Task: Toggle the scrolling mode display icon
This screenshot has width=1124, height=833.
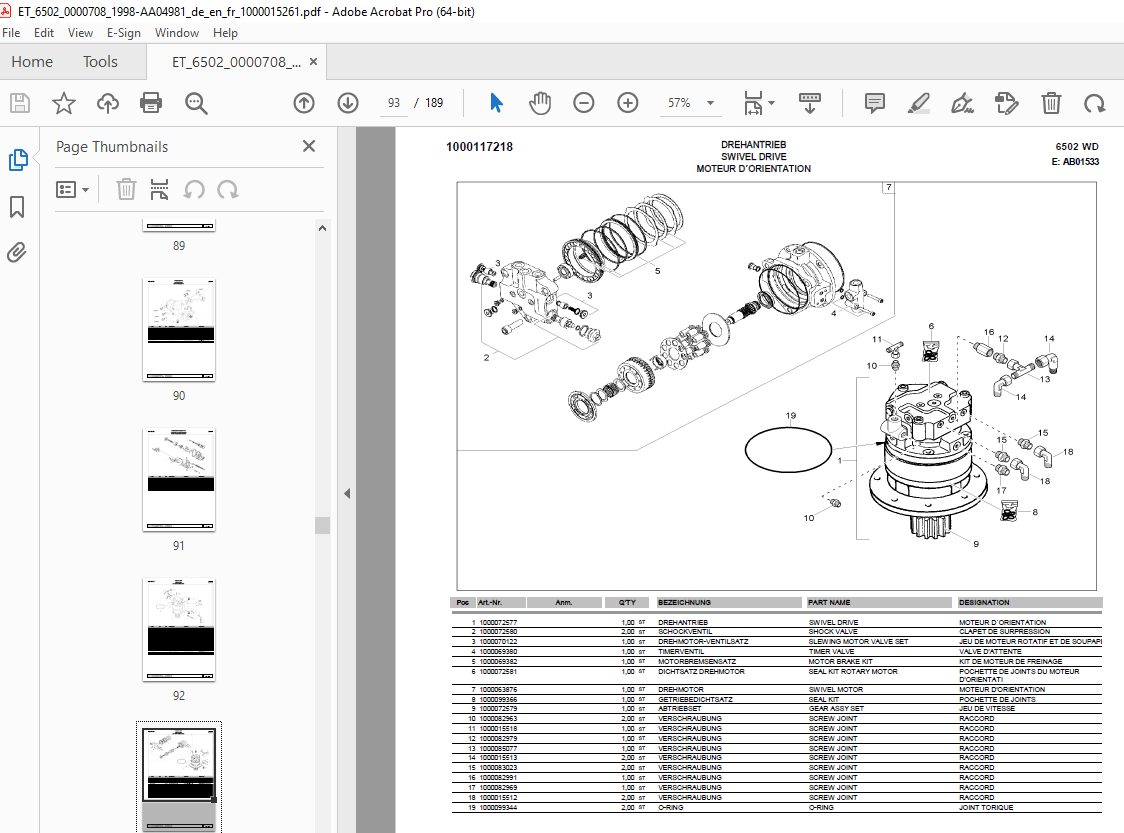Action: point(810,102)
